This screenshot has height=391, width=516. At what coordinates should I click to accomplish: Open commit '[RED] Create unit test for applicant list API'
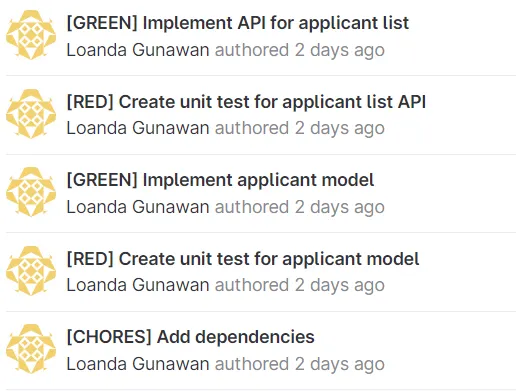246,102
